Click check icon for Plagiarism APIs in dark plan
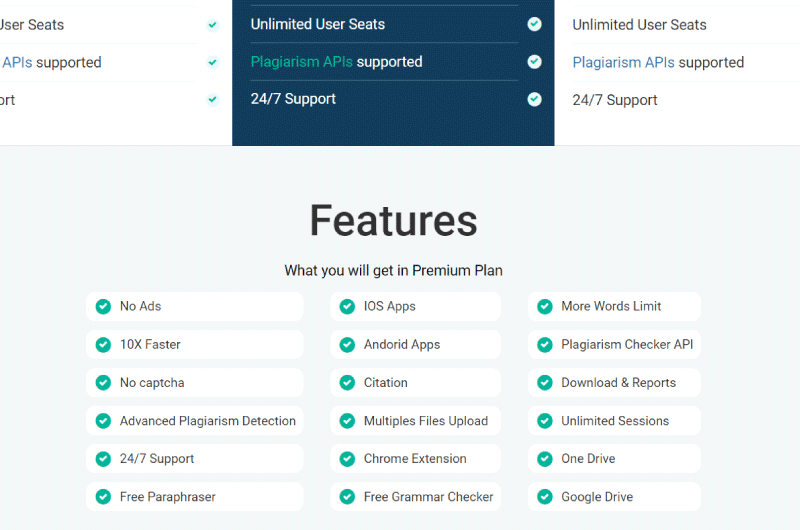This screenshot has height=530, width=800. 534,62
